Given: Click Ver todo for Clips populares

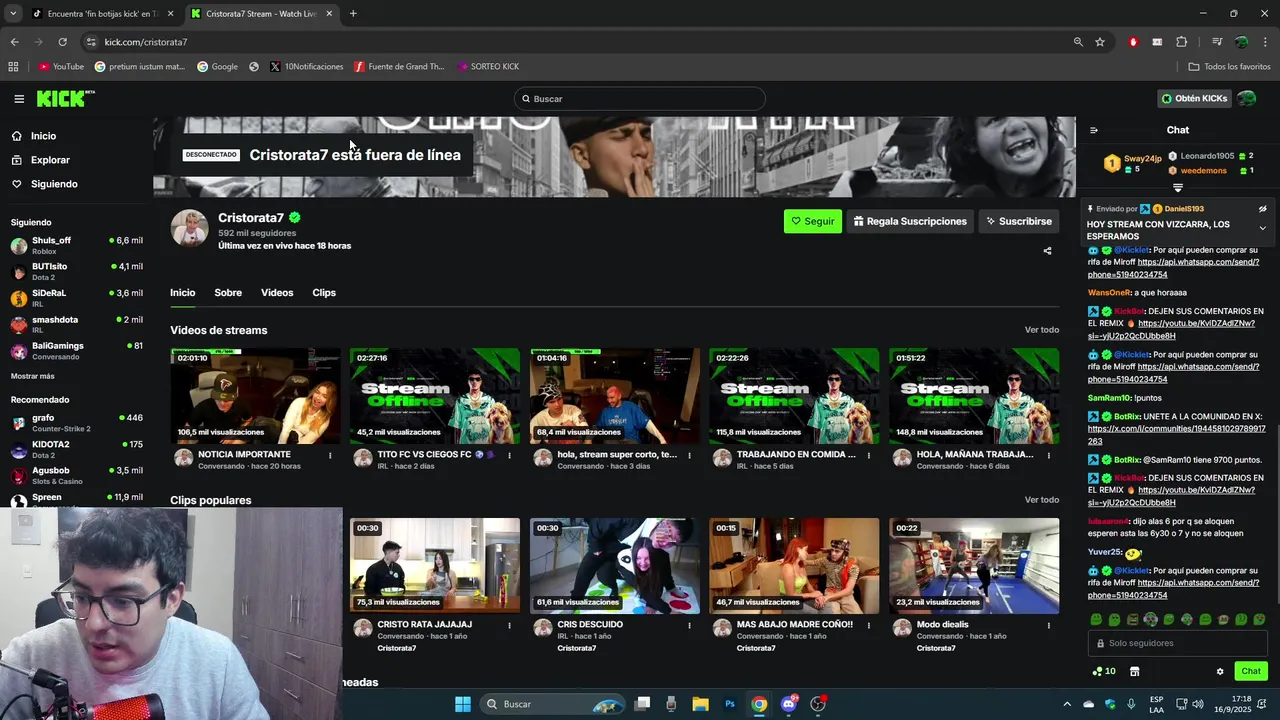Looking at the screenshot, I should pyautogui.click(x=1041, y=500).
